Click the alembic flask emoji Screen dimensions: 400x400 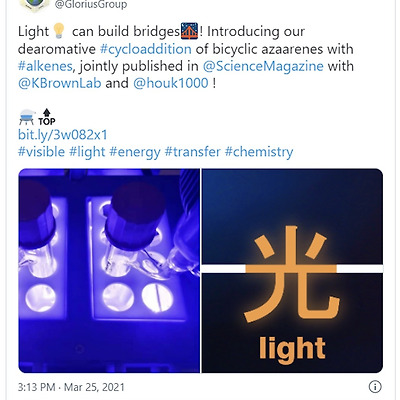[x=26, y=117]
